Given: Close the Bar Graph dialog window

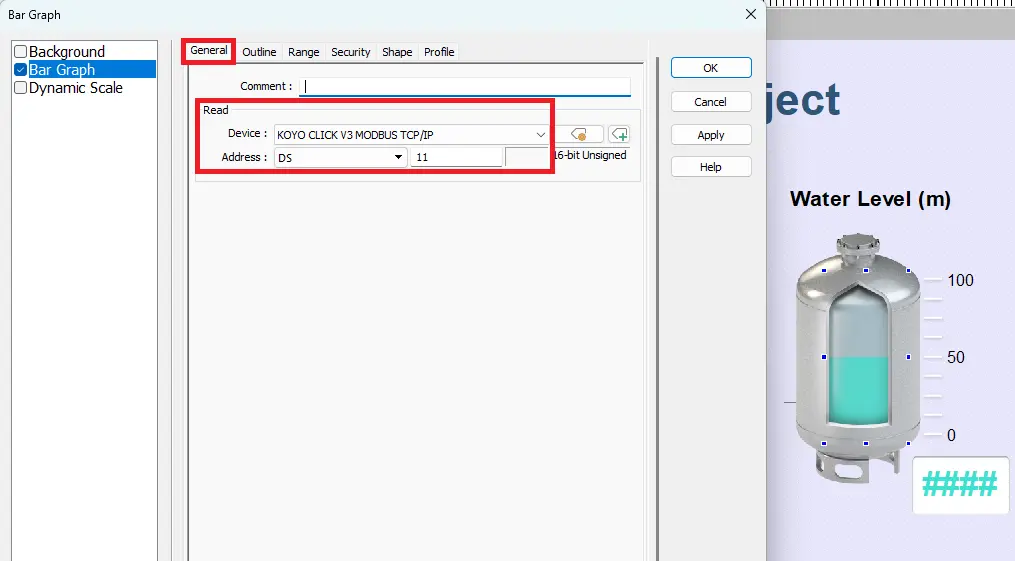Looking at the screenshot, I should click(x=750, y=14).
